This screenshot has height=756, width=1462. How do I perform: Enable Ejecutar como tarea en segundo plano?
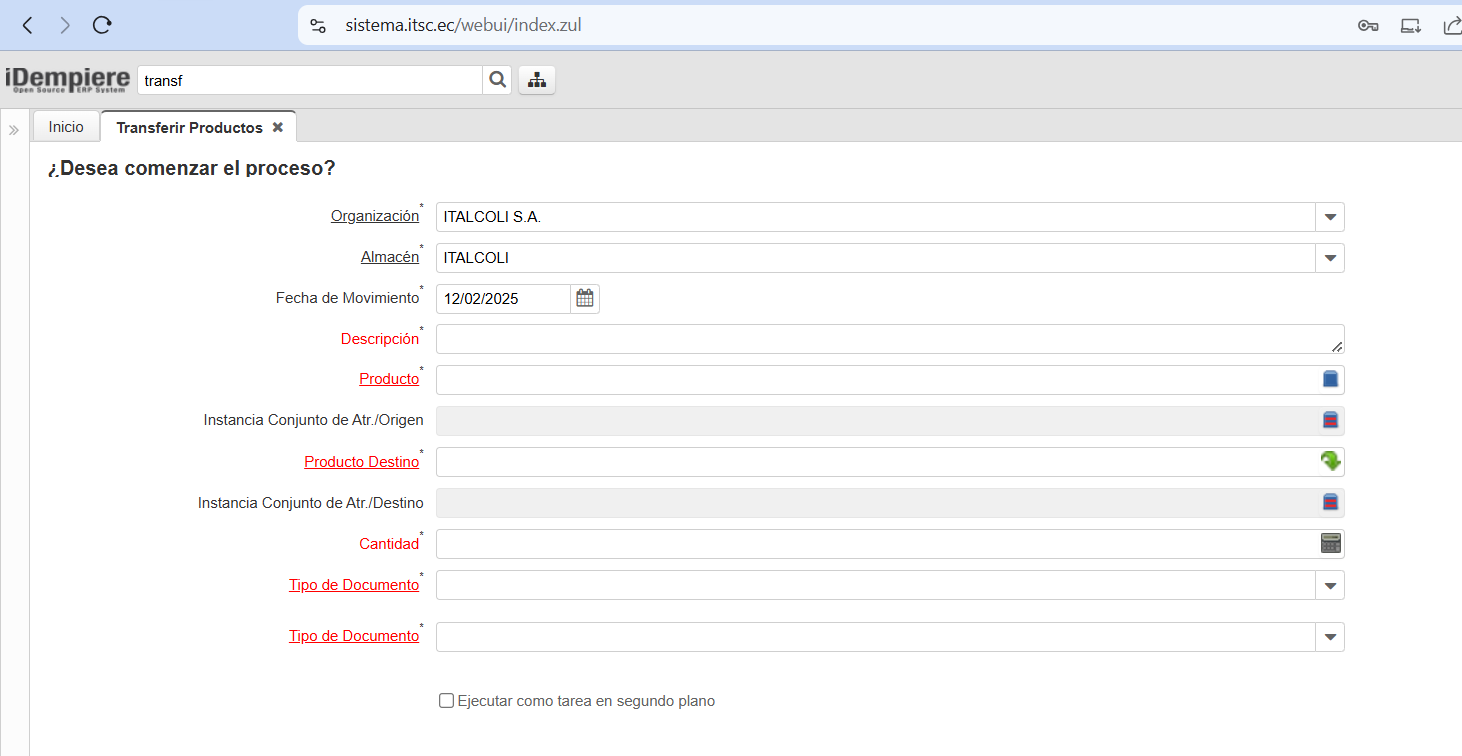click(x=447, y=701)
